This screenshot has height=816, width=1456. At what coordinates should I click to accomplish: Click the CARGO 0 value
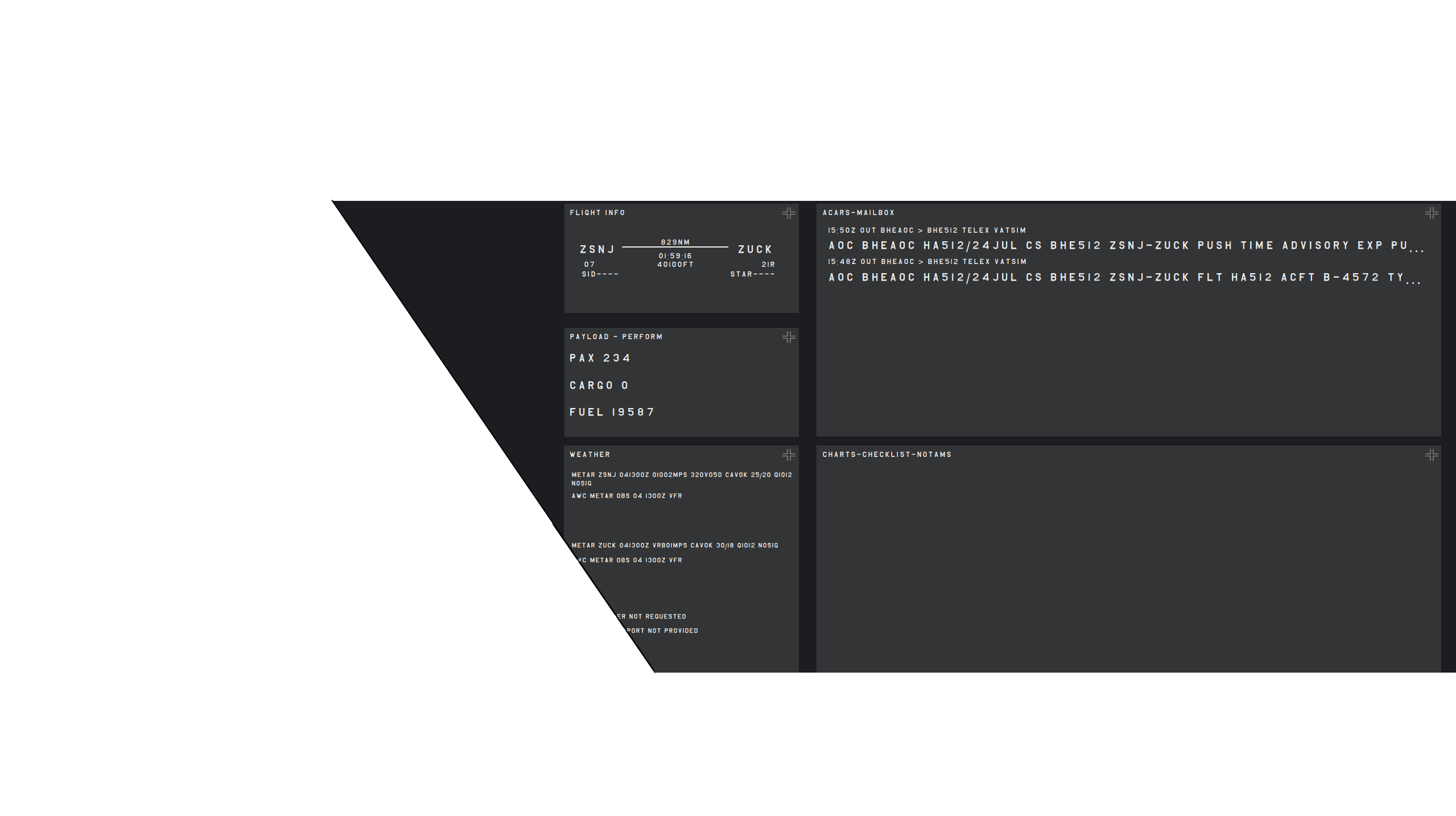[x=599, y=385]
